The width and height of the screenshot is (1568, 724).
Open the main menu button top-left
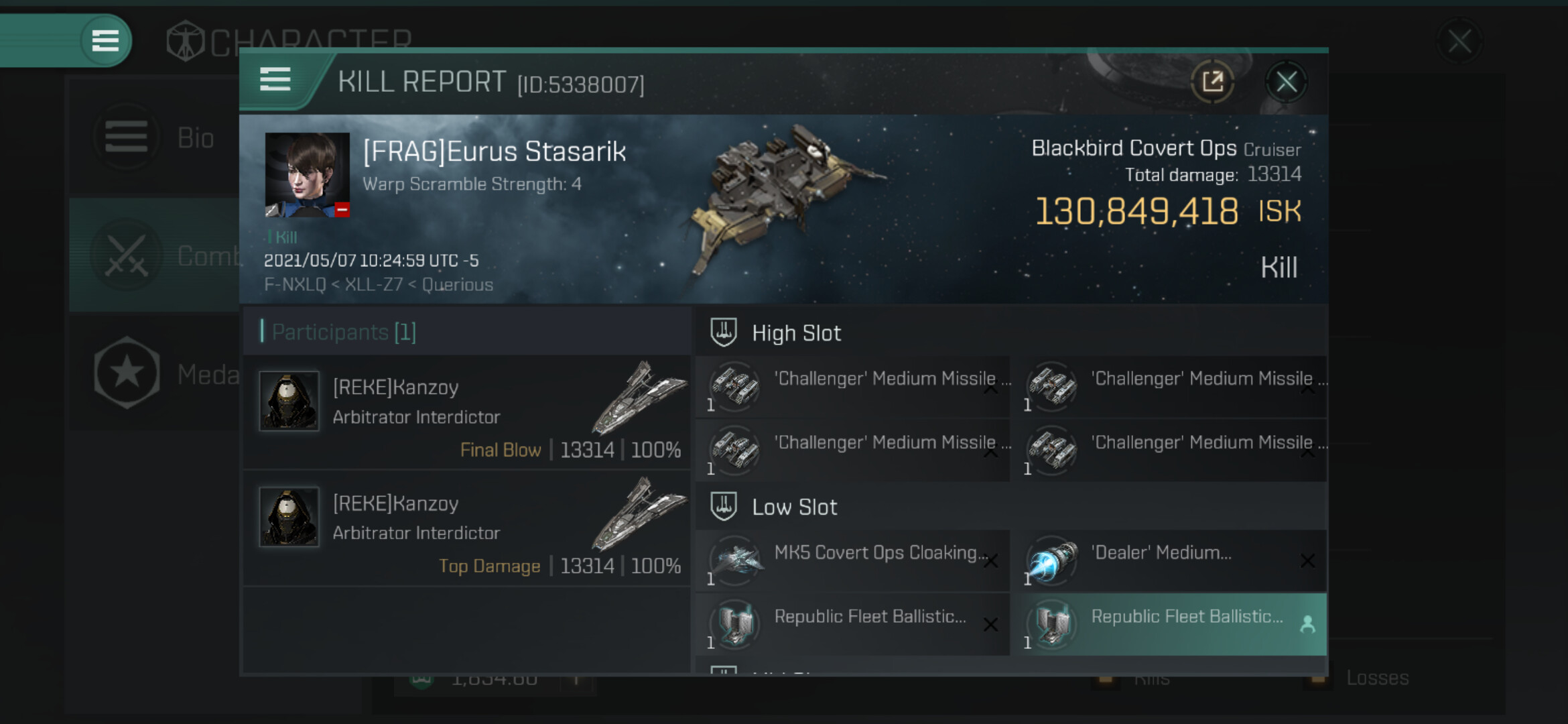[x=105, y=41]
